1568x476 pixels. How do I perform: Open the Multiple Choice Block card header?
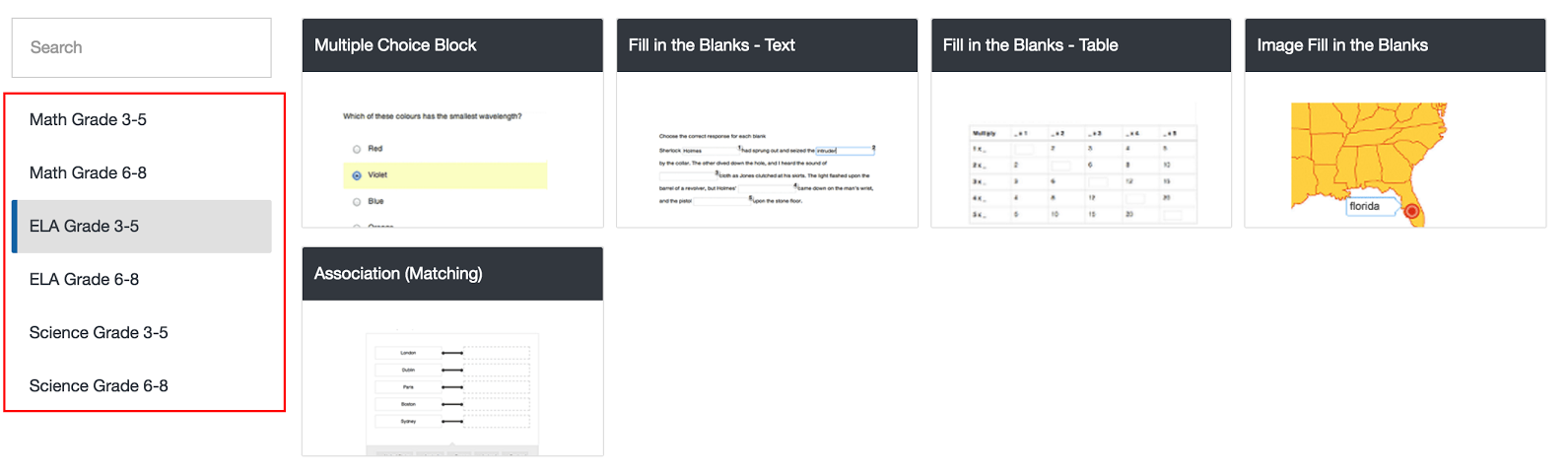(452, 45)
